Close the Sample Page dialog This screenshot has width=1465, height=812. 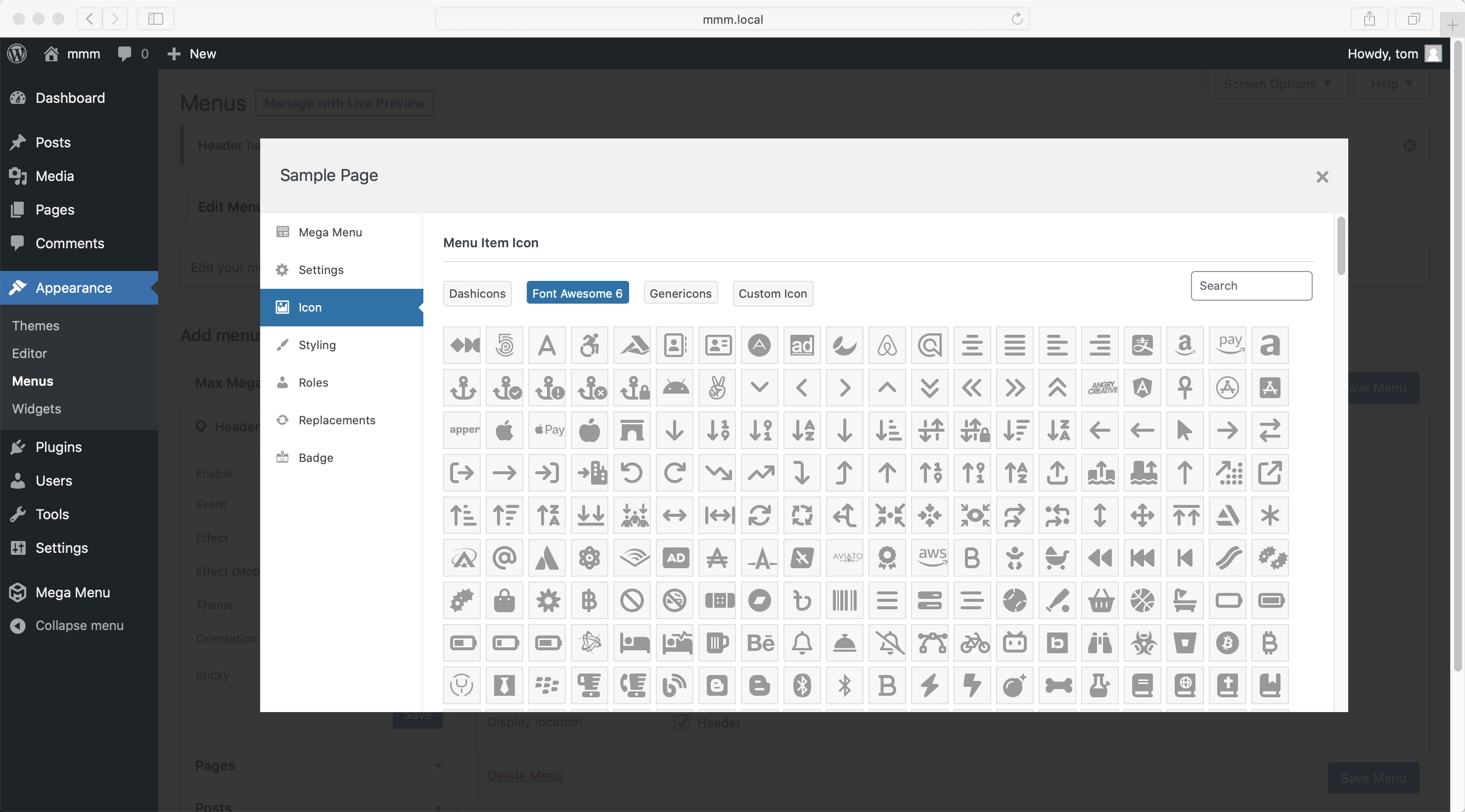tap(1322, 177)
